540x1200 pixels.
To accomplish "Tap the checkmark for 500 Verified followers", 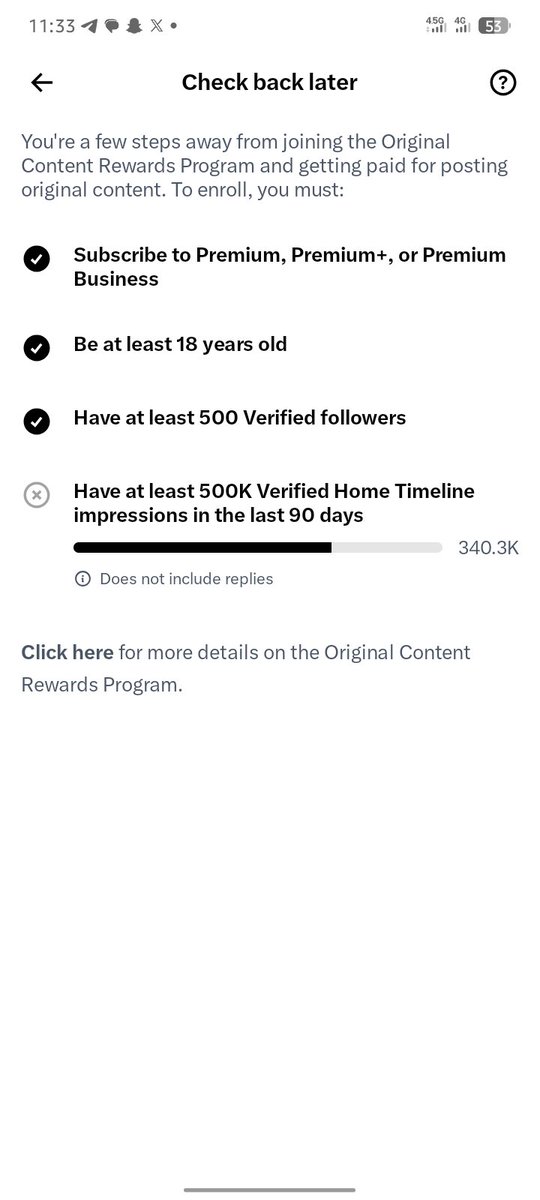I will coord(36,422).
